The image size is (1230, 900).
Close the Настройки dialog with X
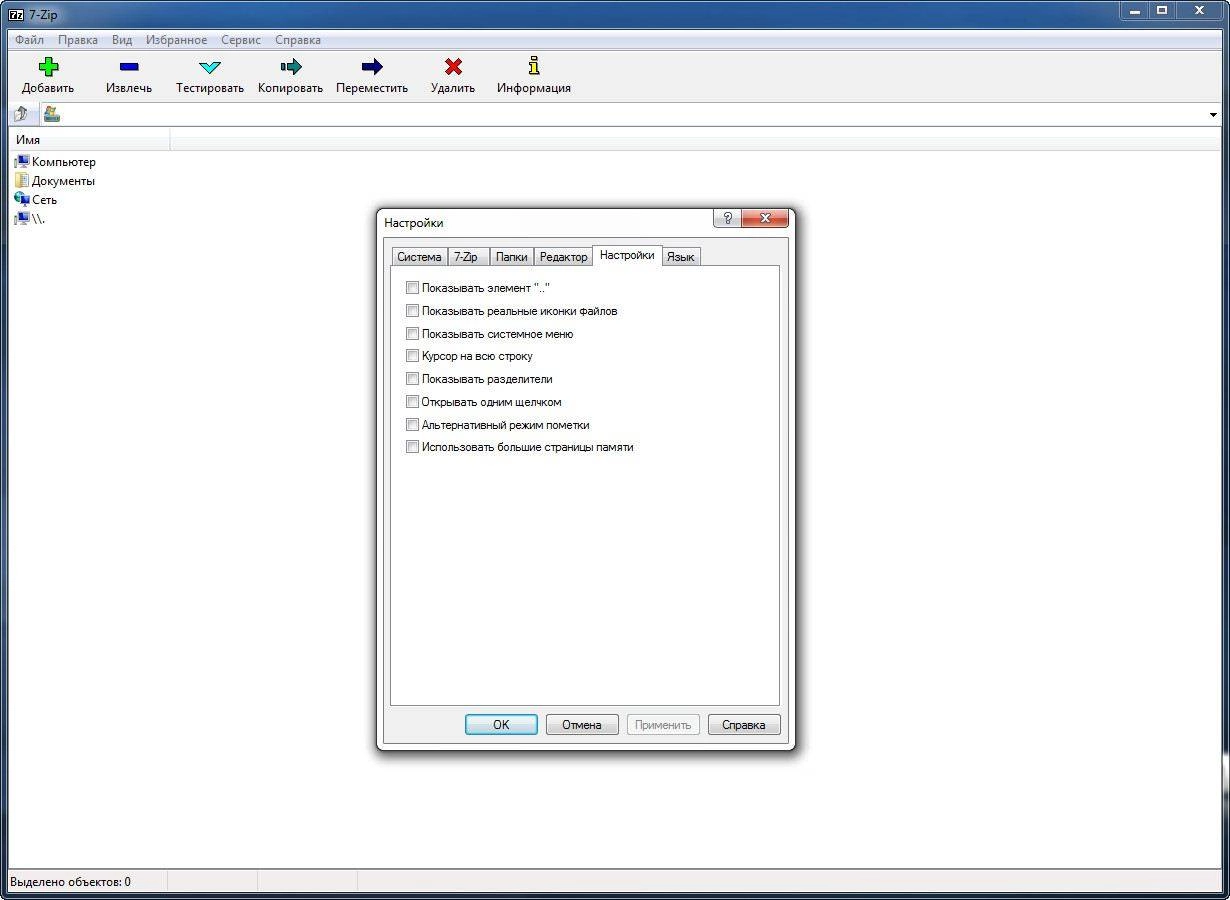click(x=765, y=218)
